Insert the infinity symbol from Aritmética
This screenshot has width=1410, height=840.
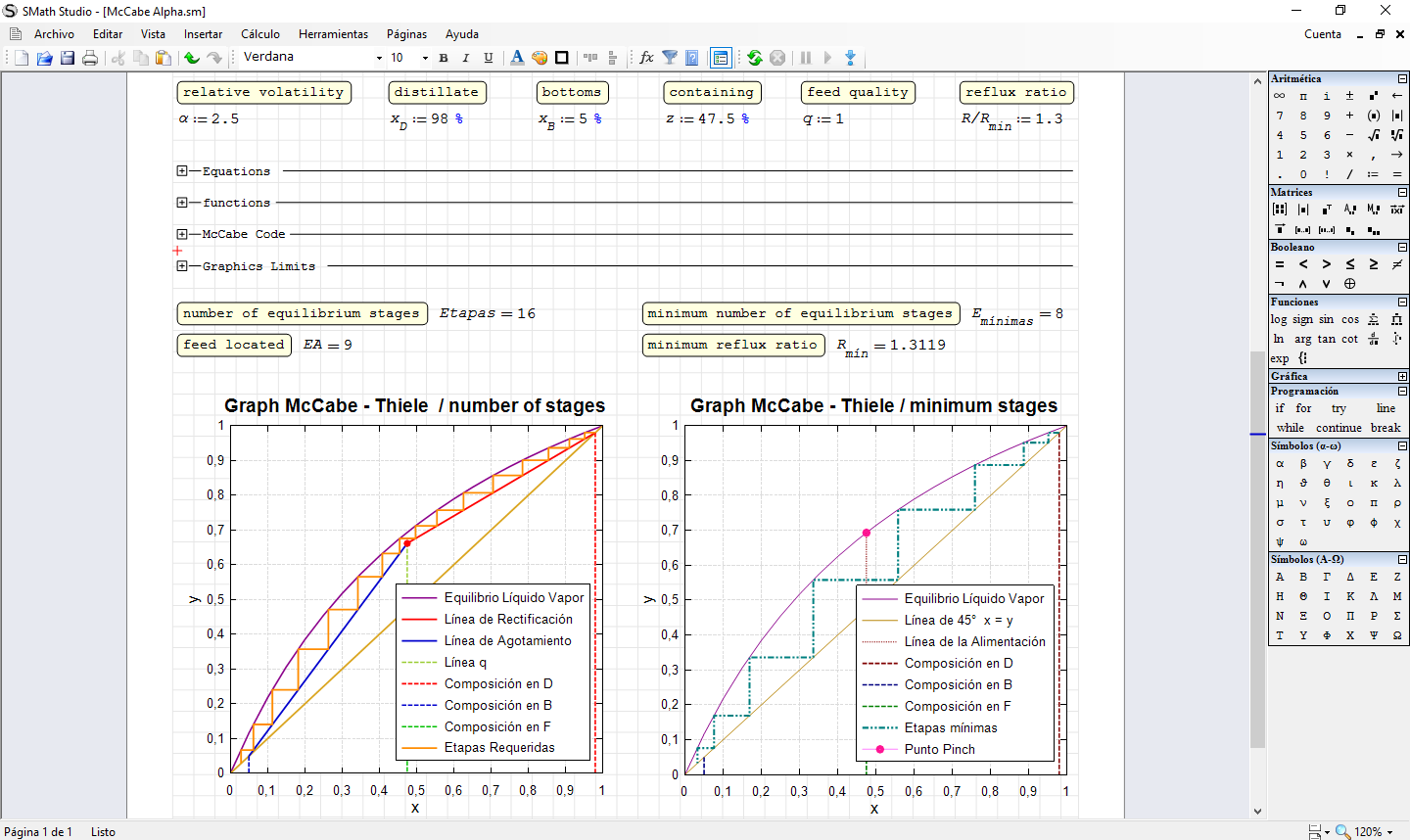point(1280,96)
